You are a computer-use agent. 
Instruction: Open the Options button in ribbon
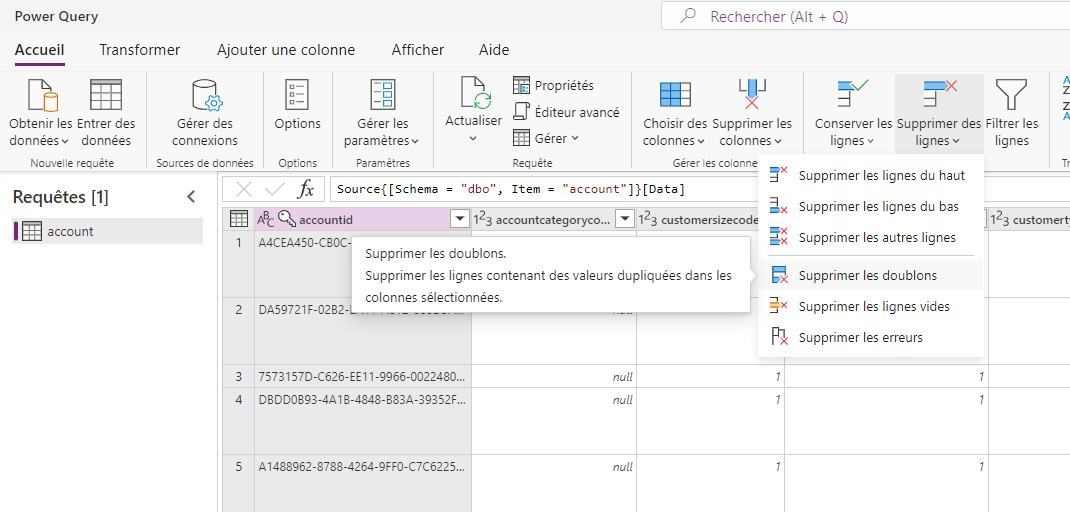point(298,105)
